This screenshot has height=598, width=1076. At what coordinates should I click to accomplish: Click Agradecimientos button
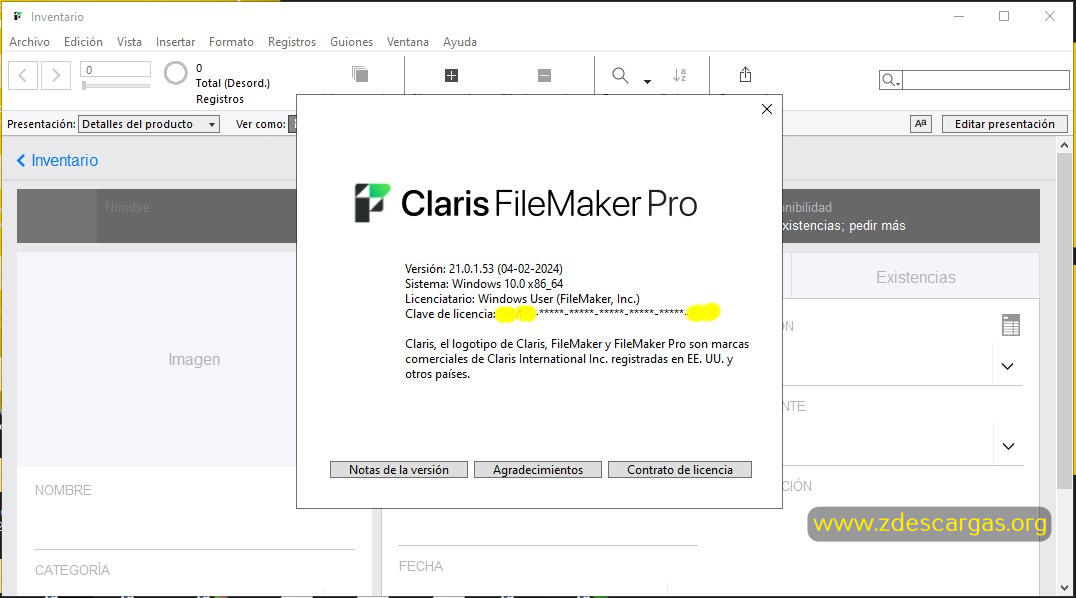click(538, 470)
